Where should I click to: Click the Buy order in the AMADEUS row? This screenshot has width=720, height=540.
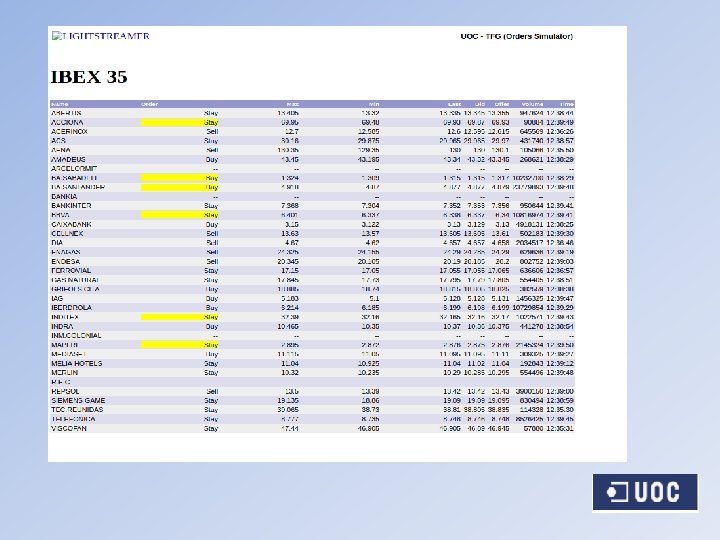click(x=212, y=160)
